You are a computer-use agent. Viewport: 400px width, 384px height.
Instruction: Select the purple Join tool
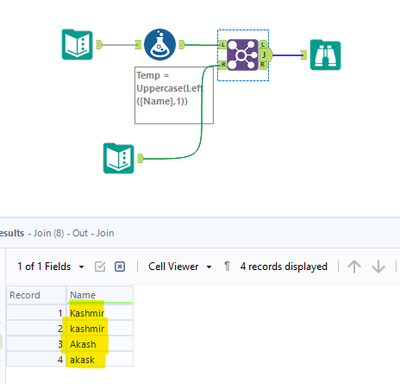pos(242,55)
